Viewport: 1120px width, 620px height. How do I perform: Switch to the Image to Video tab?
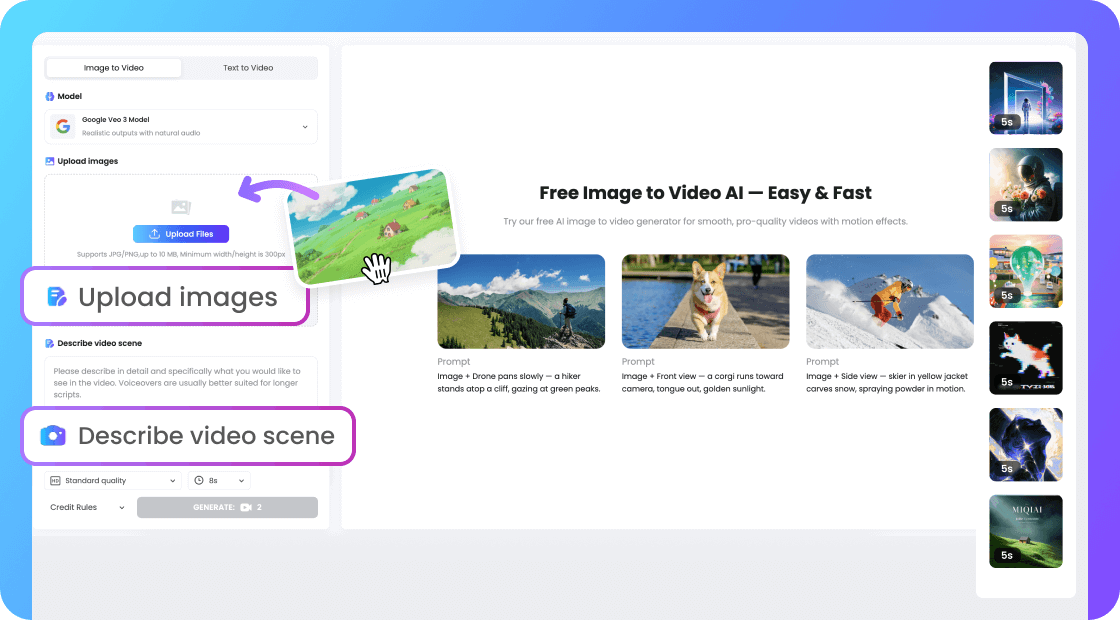coord(114,68)
